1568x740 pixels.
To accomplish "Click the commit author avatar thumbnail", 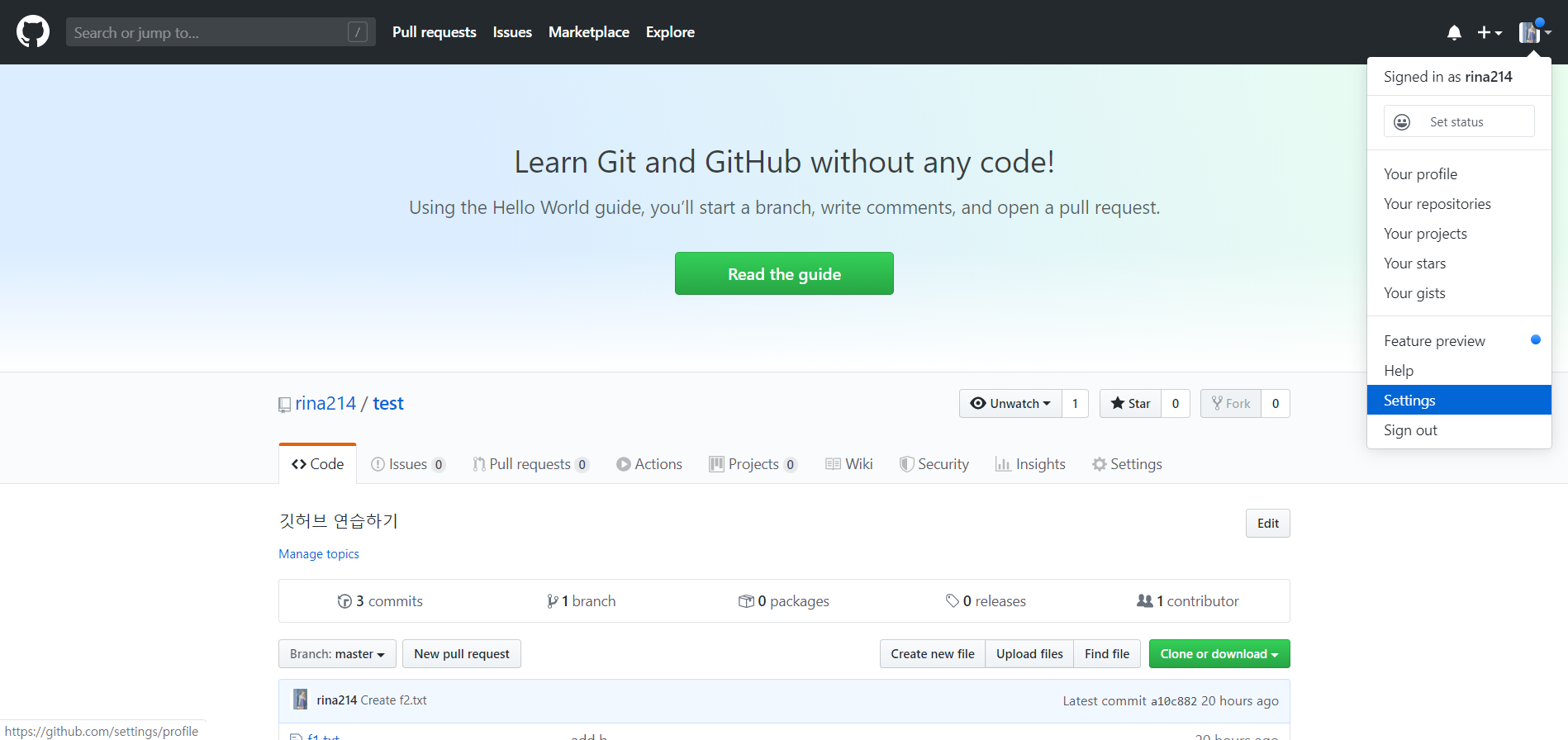I will pyautogui.click(x=301, y=700).
